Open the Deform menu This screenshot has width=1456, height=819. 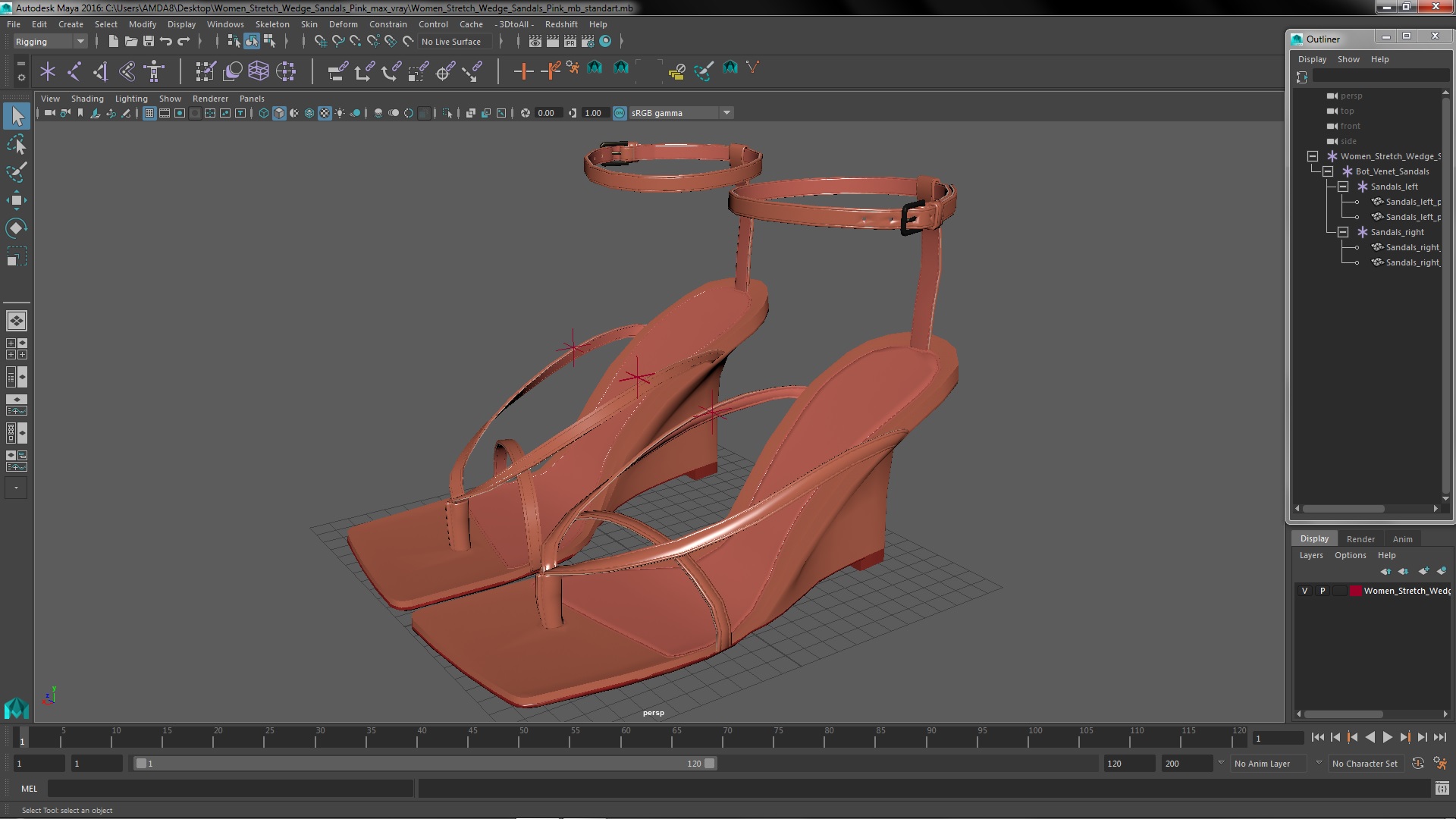[343, 24]
